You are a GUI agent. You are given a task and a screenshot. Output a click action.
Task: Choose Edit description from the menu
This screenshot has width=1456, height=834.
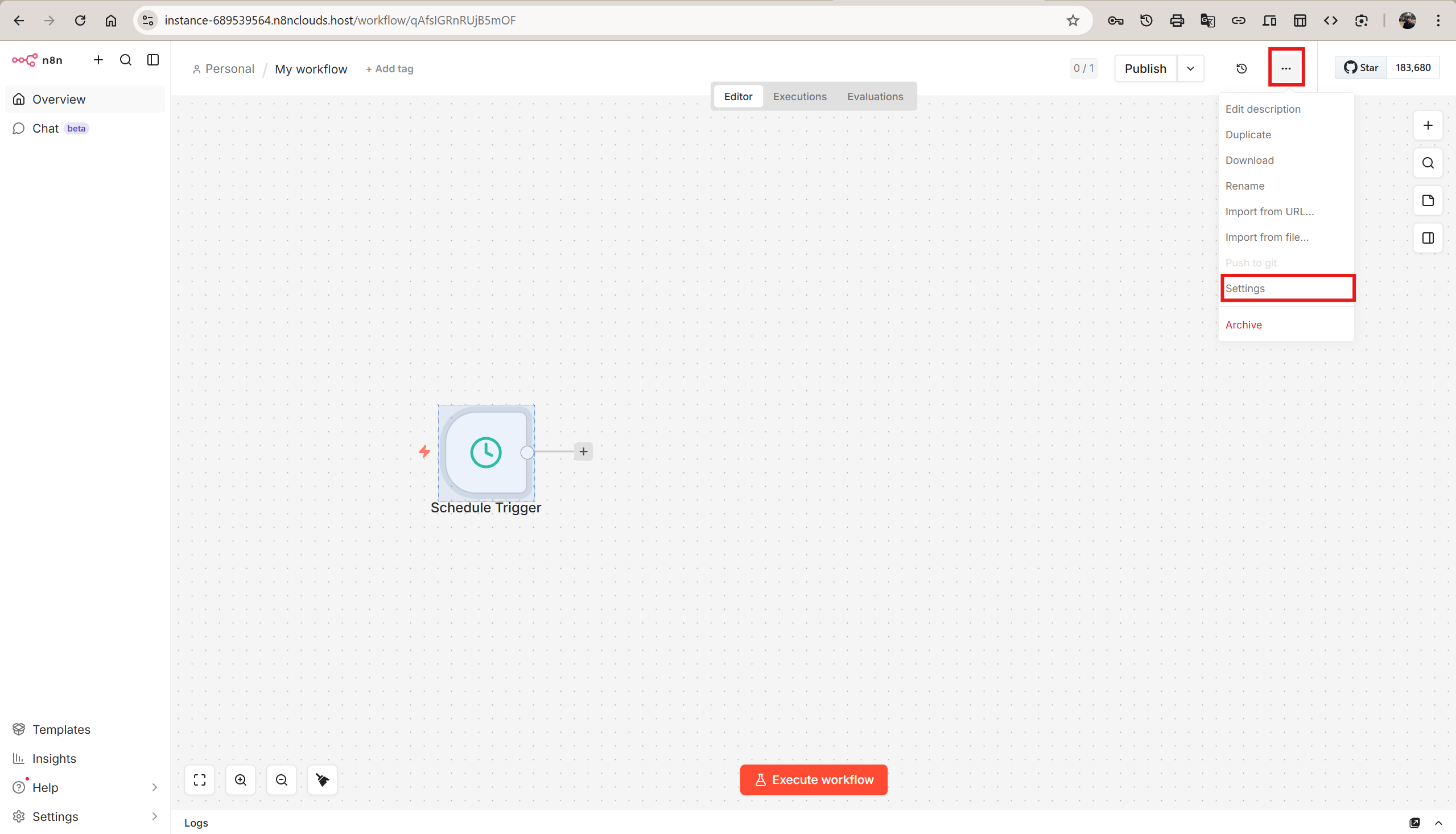(x=1285, y=109)
